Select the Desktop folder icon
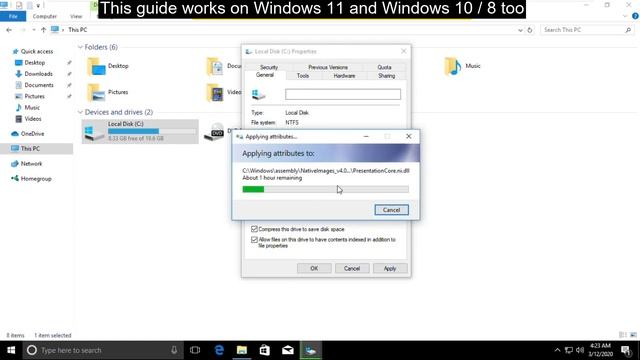640x360 pixels. pyautogui.click(x=96, y=67)
